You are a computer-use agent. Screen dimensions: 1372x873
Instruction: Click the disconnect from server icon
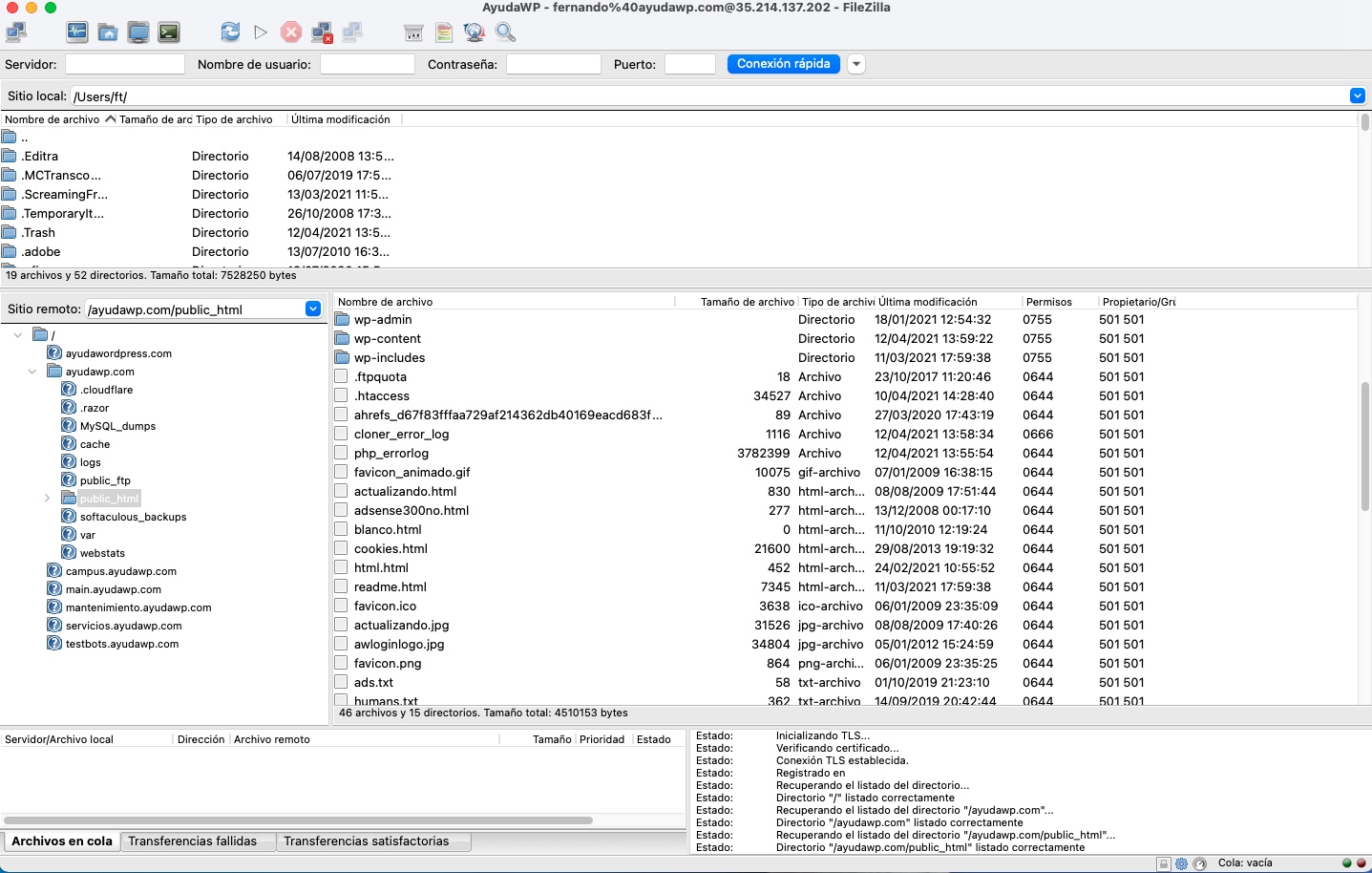[320, 32]
